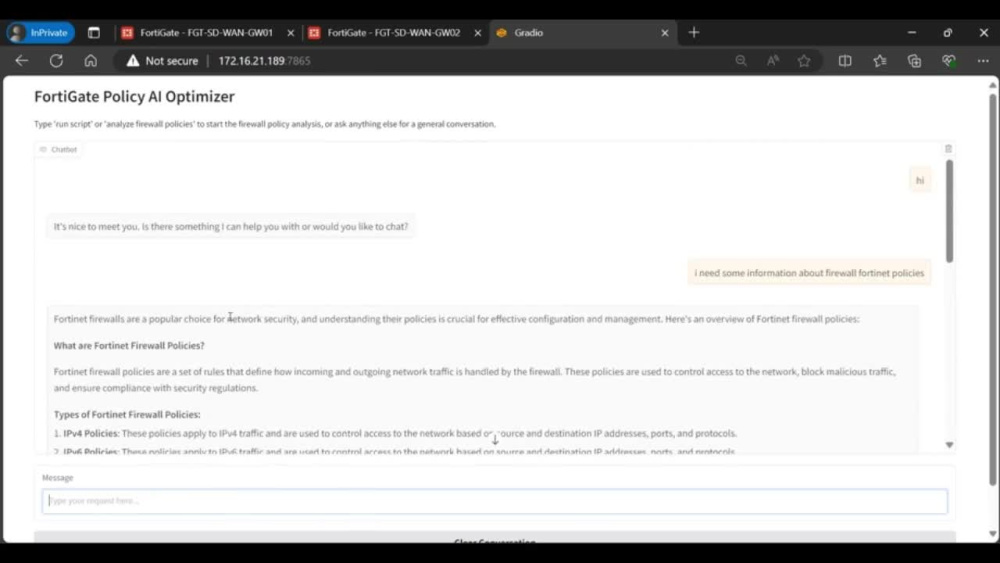Image resolution: width=1000 pixels, height=563 pixels.
Task: Click the 'It's nice to meet you' reply
Action: click(x=231, y=226)
